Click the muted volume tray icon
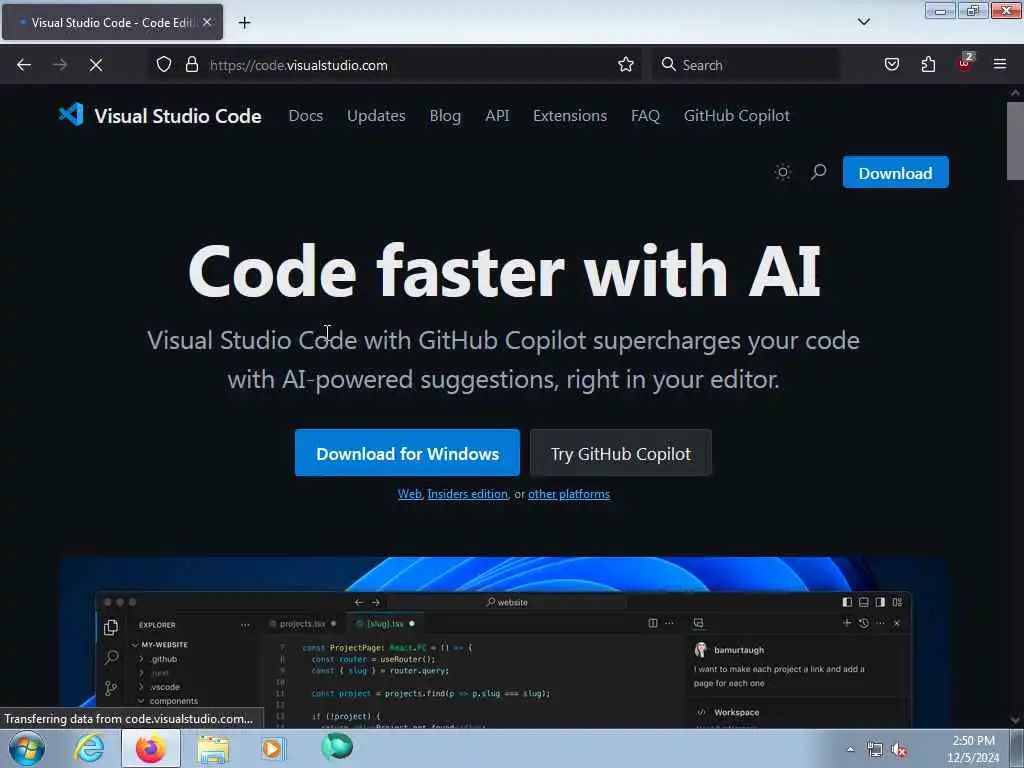The width and height of the screenshot is (1024, 768). click(899, 749)
